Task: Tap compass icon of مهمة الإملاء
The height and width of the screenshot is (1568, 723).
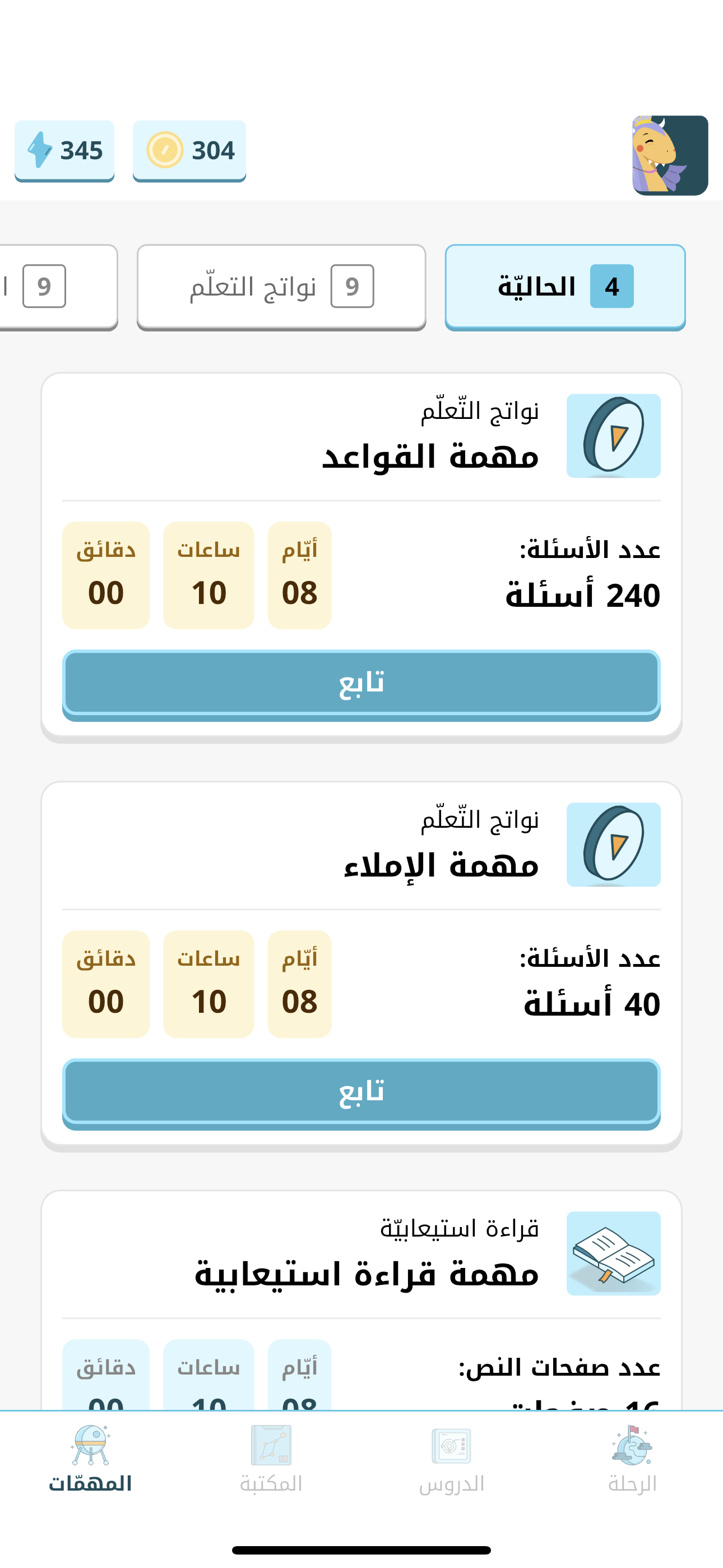Action: 613,844
